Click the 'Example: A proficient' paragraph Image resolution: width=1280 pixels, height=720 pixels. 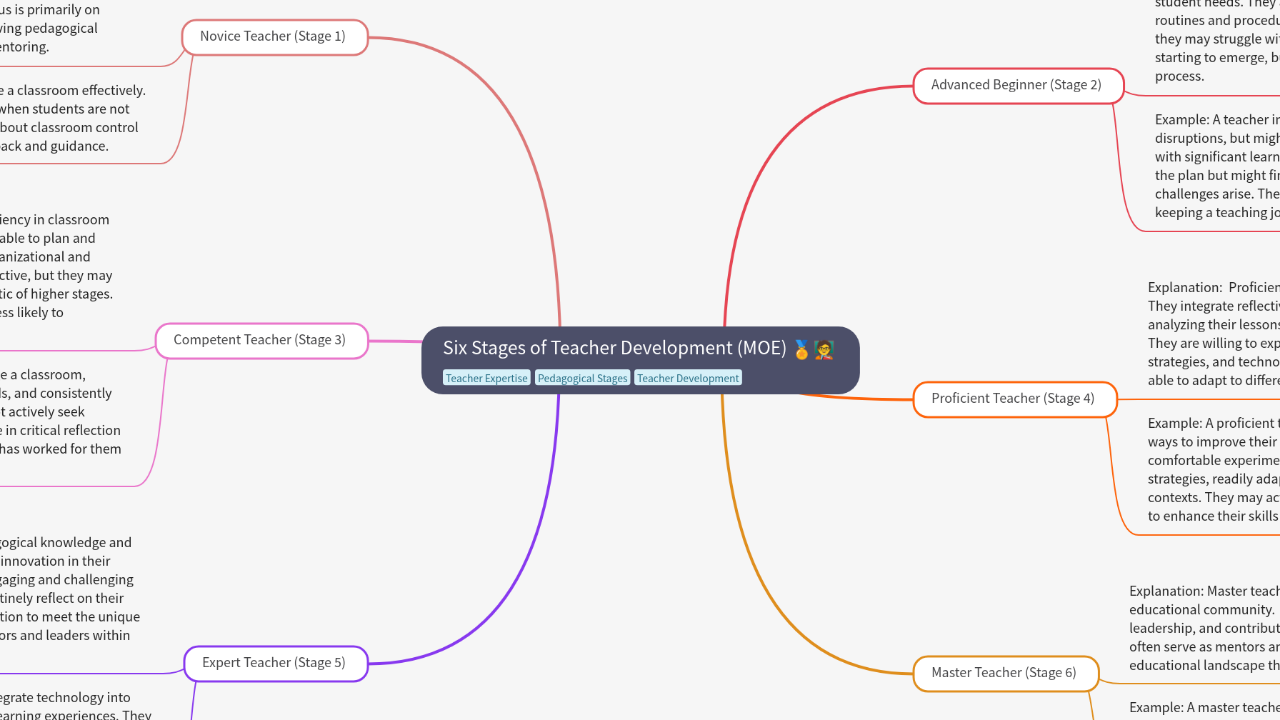[x=1214, y=470]
